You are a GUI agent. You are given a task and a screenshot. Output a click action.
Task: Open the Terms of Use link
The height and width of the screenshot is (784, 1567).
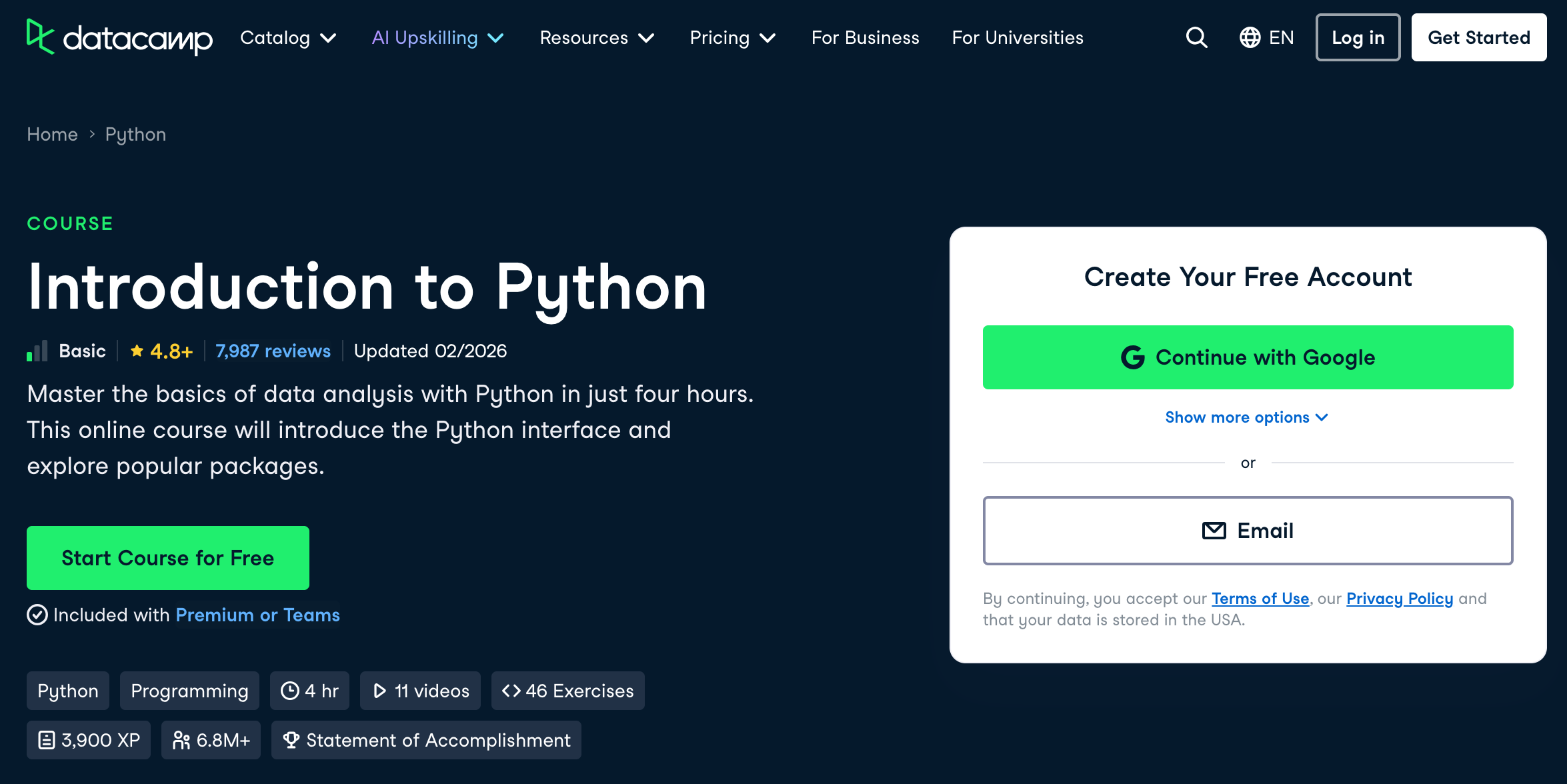click(1260, 599)
